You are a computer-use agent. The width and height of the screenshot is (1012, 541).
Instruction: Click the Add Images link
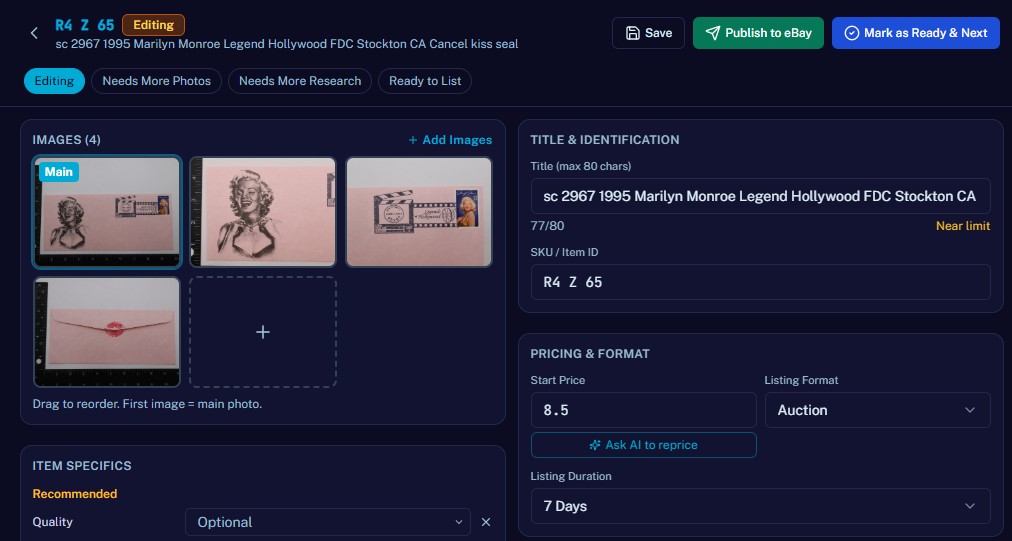click(x=450, y=139)
